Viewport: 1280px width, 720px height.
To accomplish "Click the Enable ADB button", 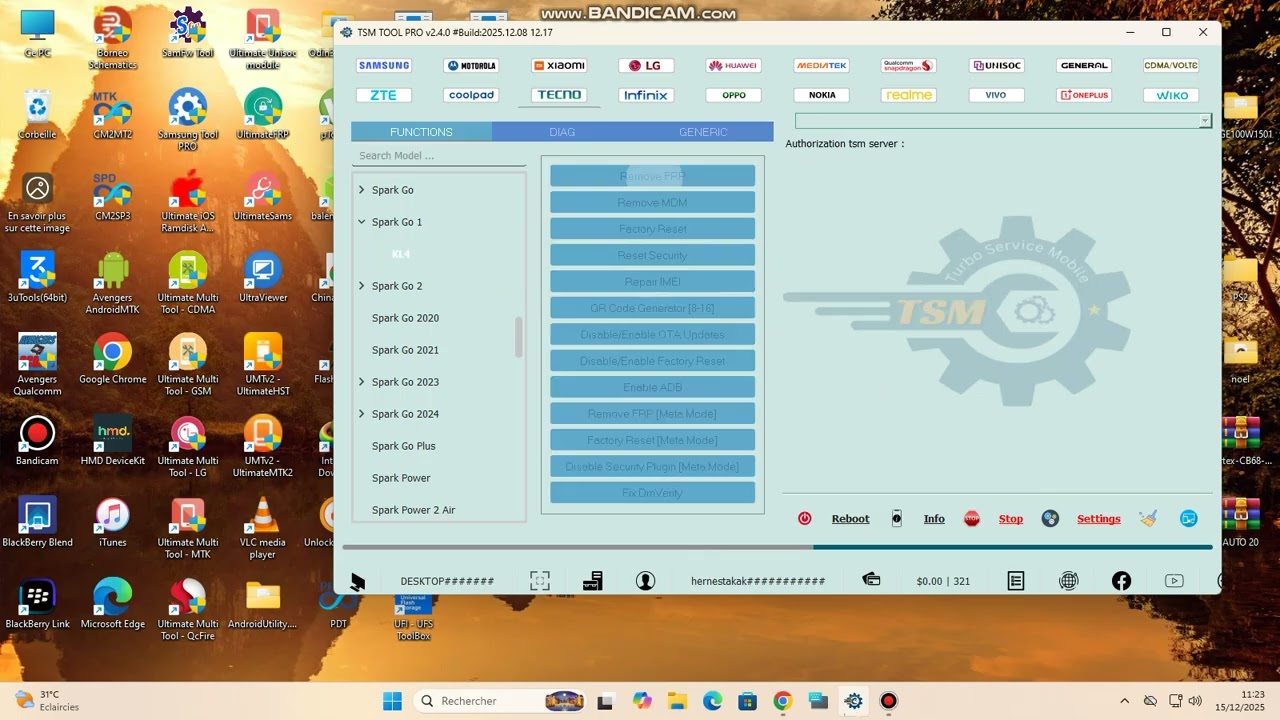I will [x=652, y=388].
